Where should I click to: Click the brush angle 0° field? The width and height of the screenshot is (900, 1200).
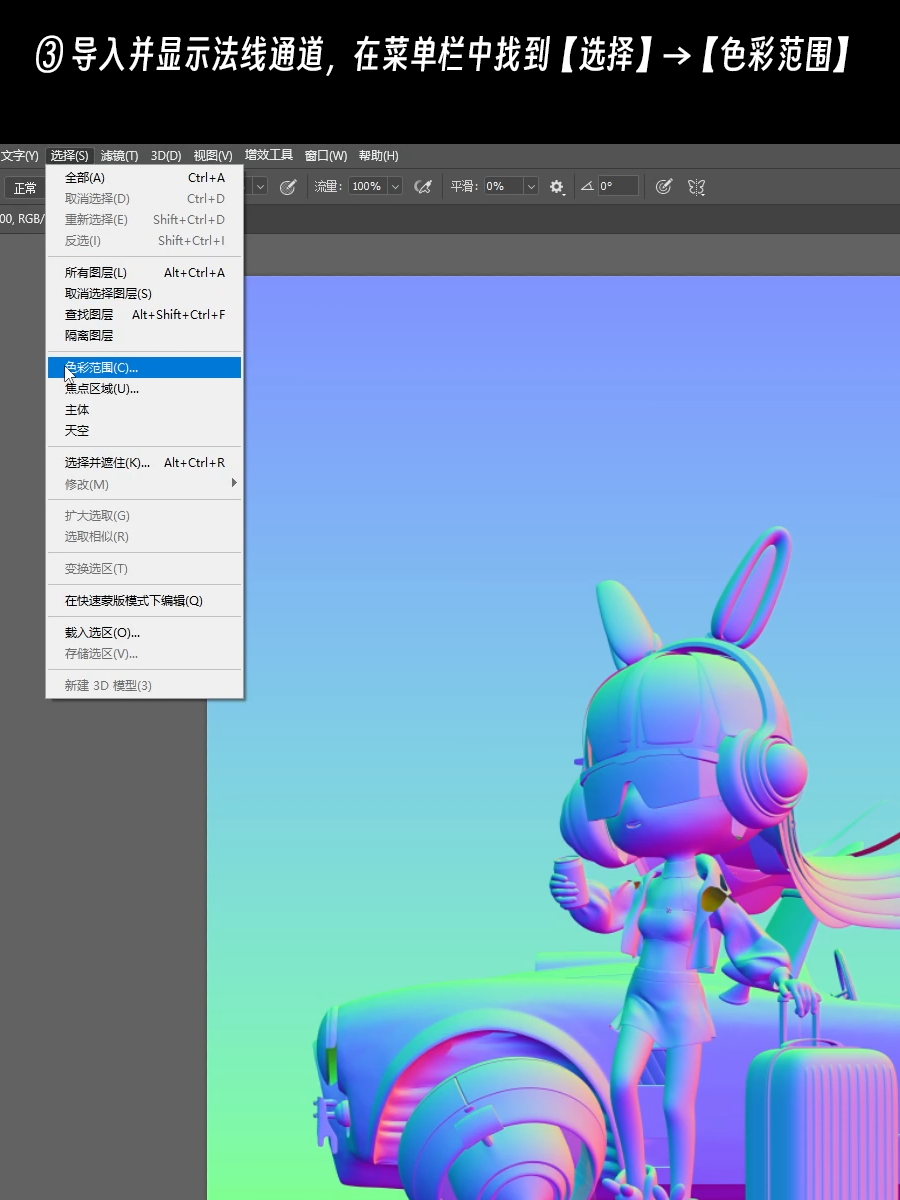tap(619, 186)
